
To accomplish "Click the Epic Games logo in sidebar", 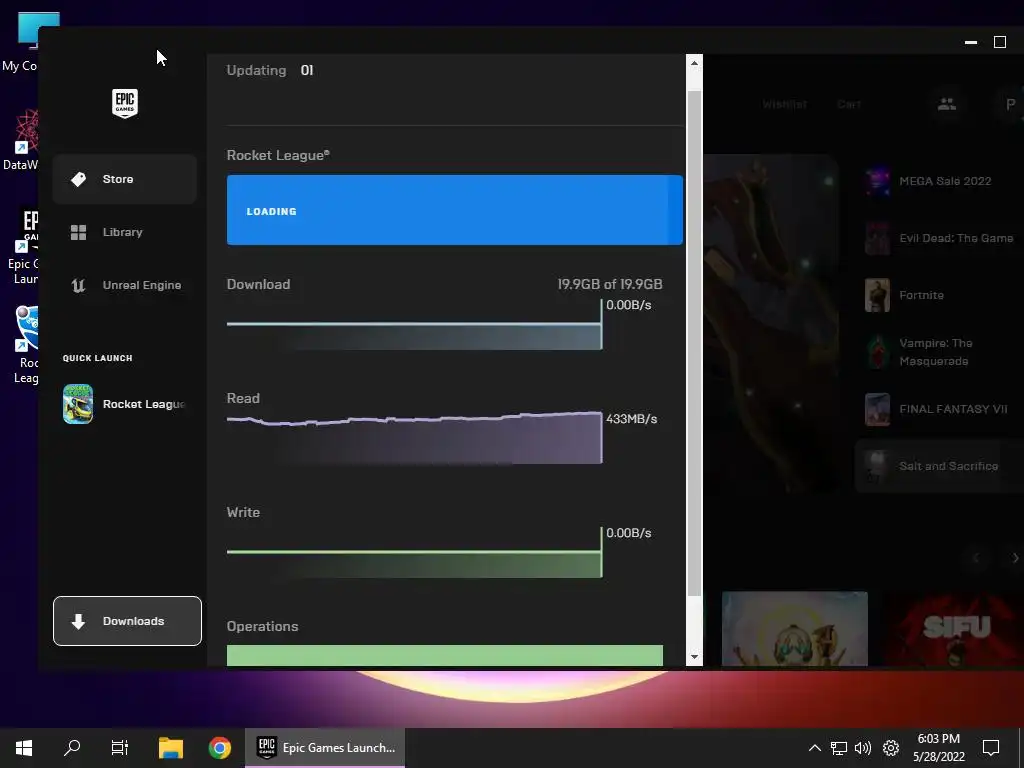I will tap(125, 103).
